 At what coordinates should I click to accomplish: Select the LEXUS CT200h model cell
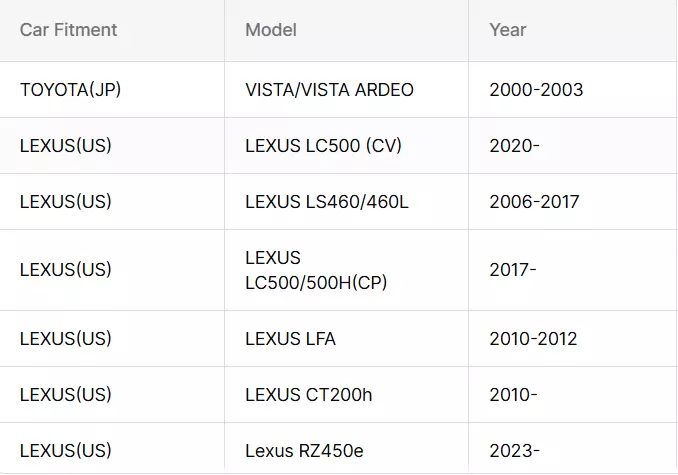coord(308,395)
